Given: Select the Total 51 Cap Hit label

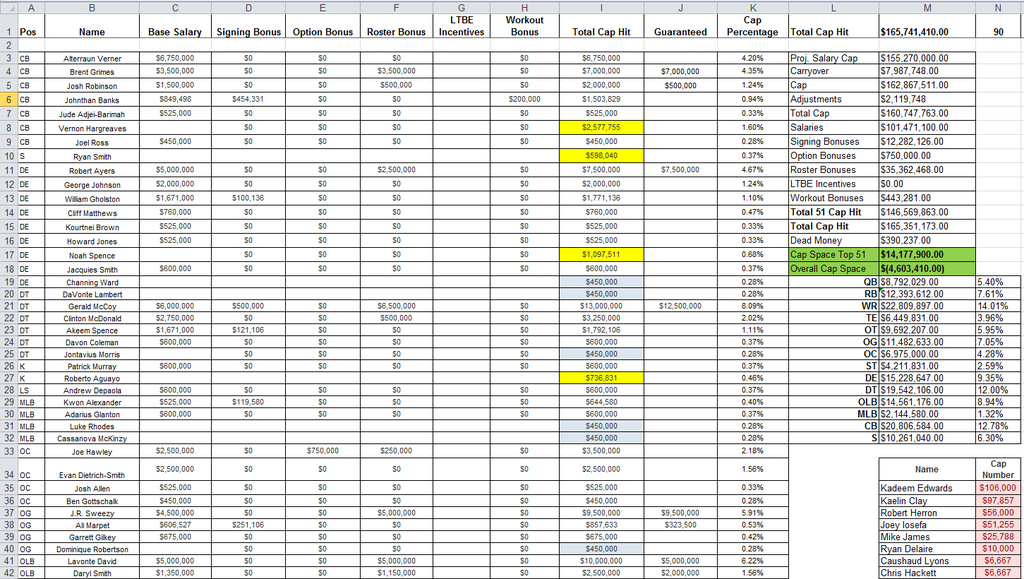Looking at the screenshot, I should [833, 212].
